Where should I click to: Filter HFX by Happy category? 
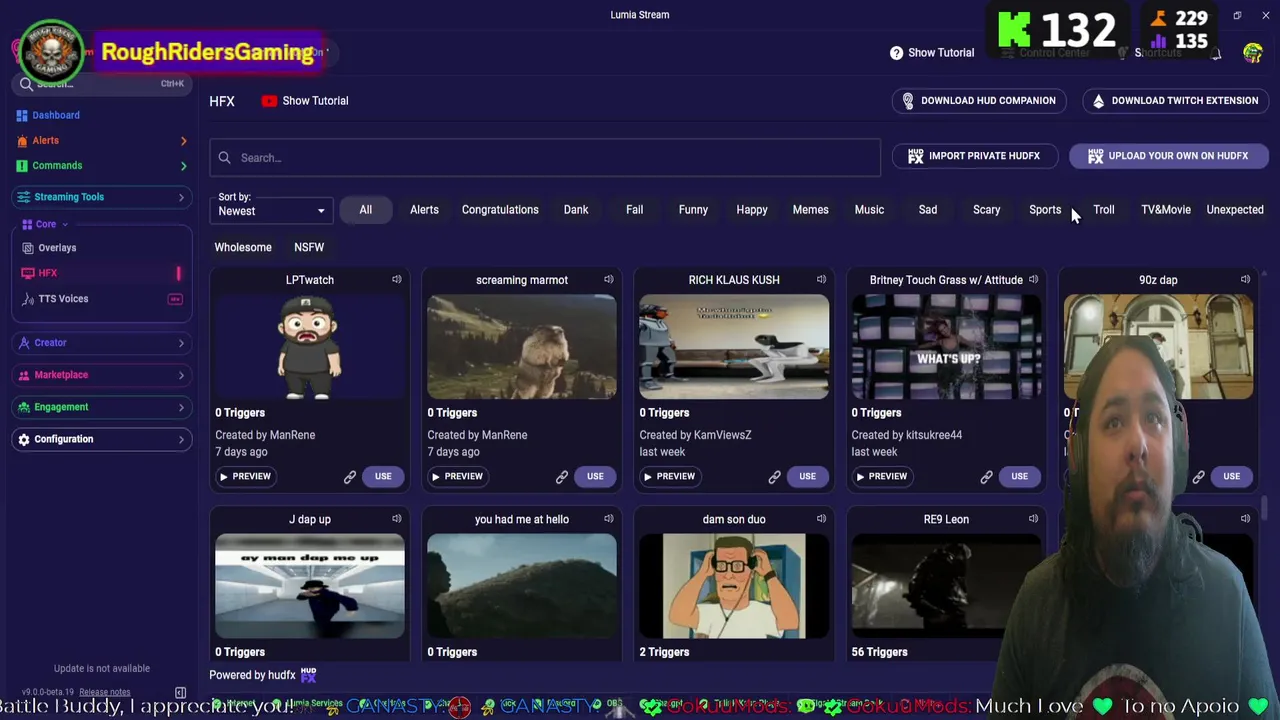click(752, 210)
